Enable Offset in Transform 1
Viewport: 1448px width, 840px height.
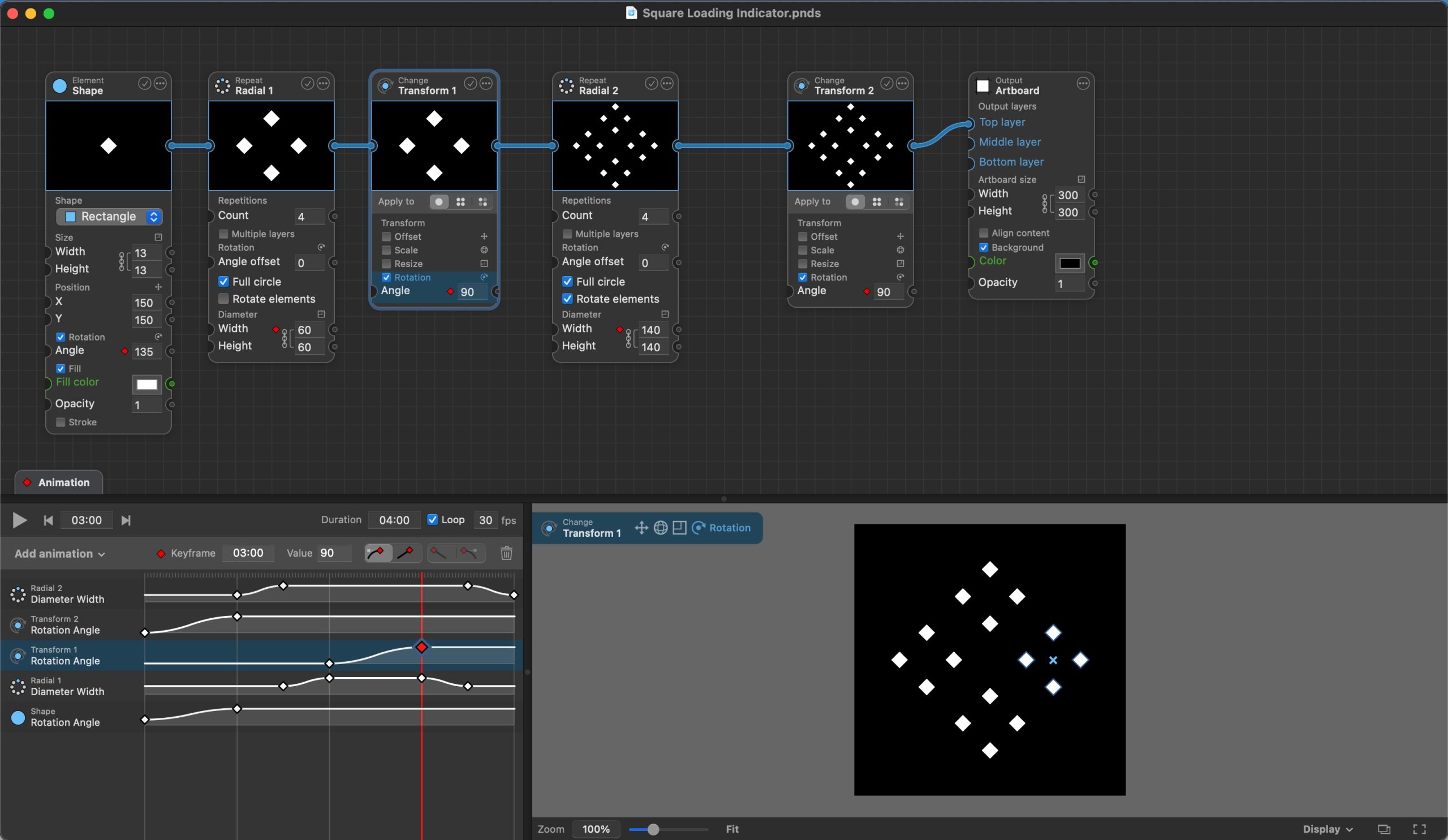point(386,236)
